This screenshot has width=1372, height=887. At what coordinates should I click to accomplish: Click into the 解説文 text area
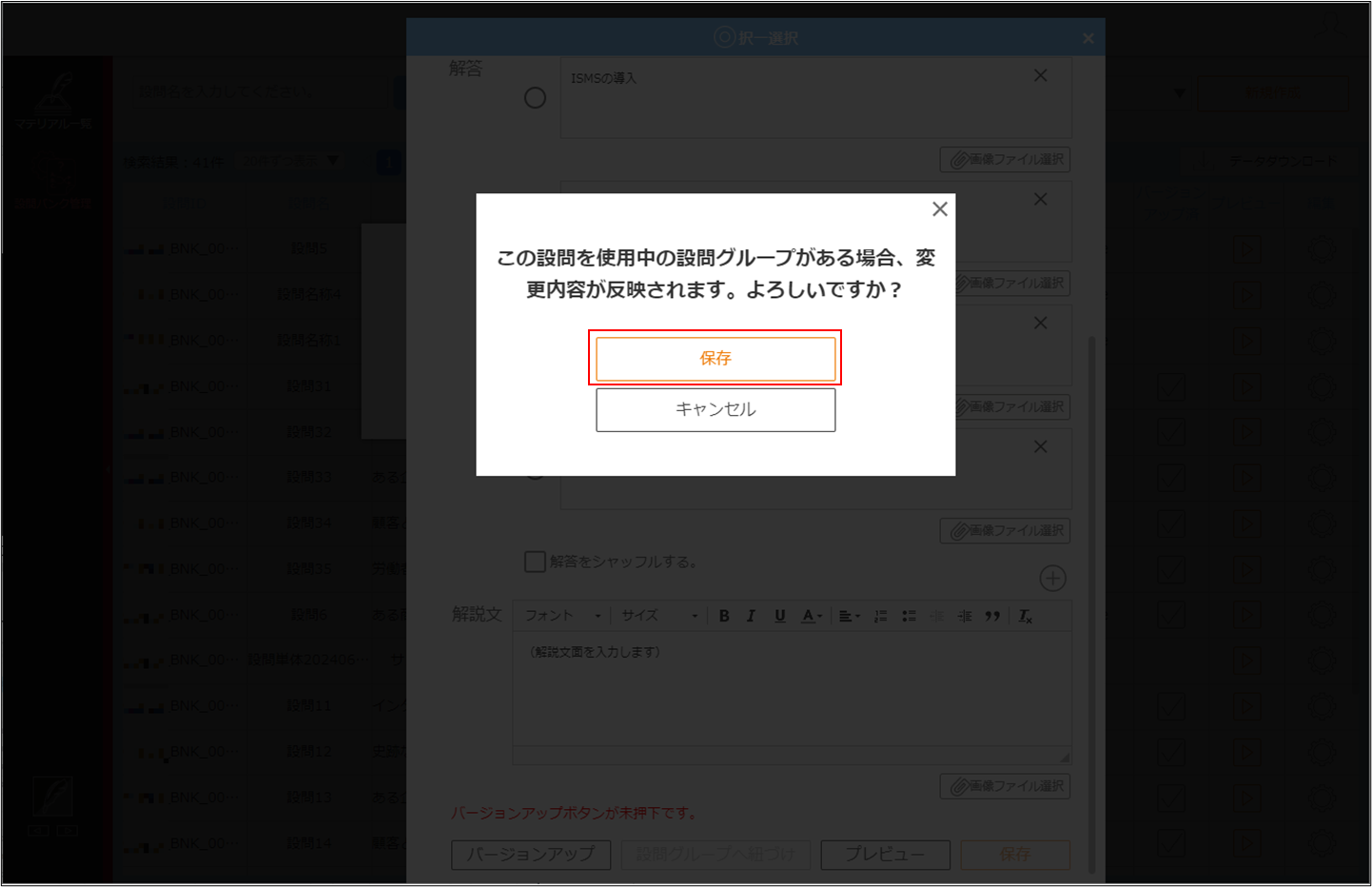(x=792, y=689)
